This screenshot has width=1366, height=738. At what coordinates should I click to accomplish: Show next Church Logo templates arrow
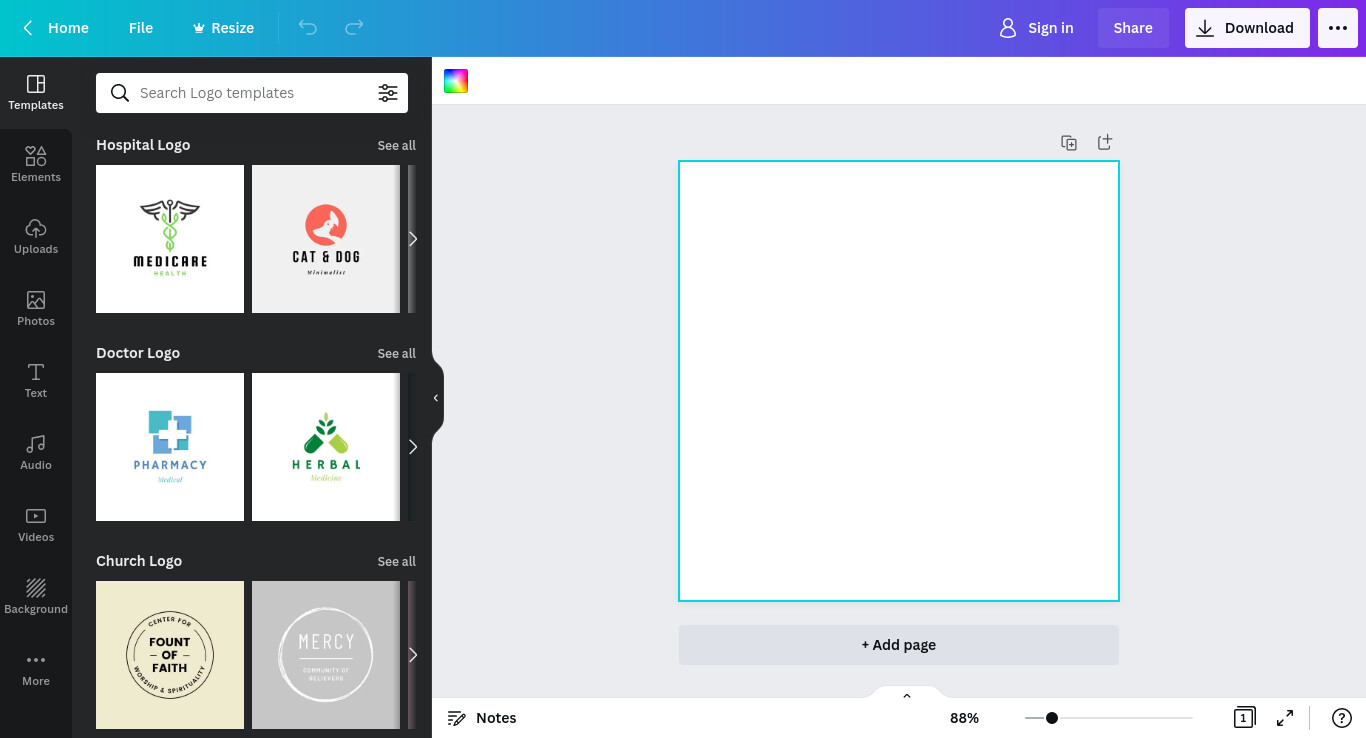click(x=413, y=655)
